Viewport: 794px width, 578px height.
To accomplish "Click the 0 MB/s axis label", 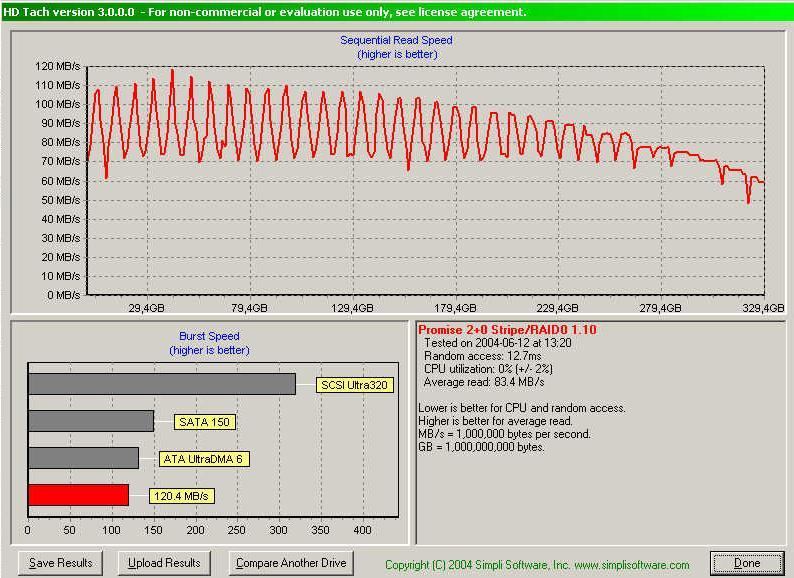I will coord(63,295).
